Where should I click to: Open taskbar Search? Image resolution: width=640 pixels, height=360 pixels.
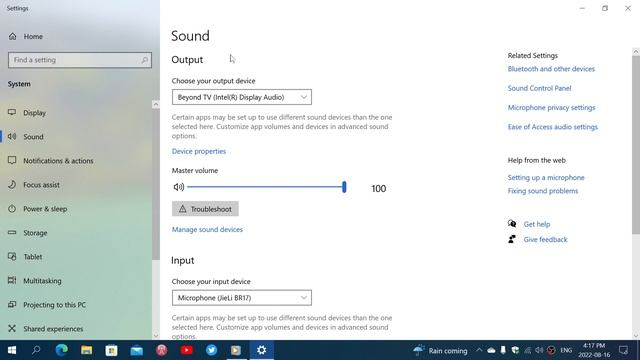pos(36,350)
